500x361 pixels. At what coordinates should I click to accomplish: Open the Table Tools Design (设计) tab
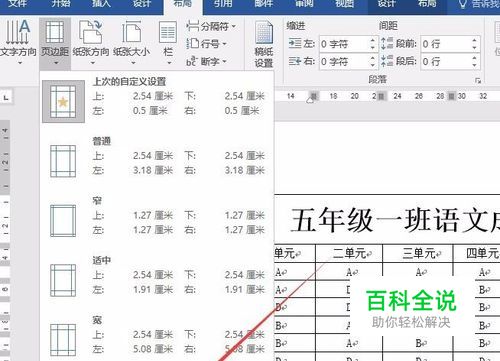point(386,4)
